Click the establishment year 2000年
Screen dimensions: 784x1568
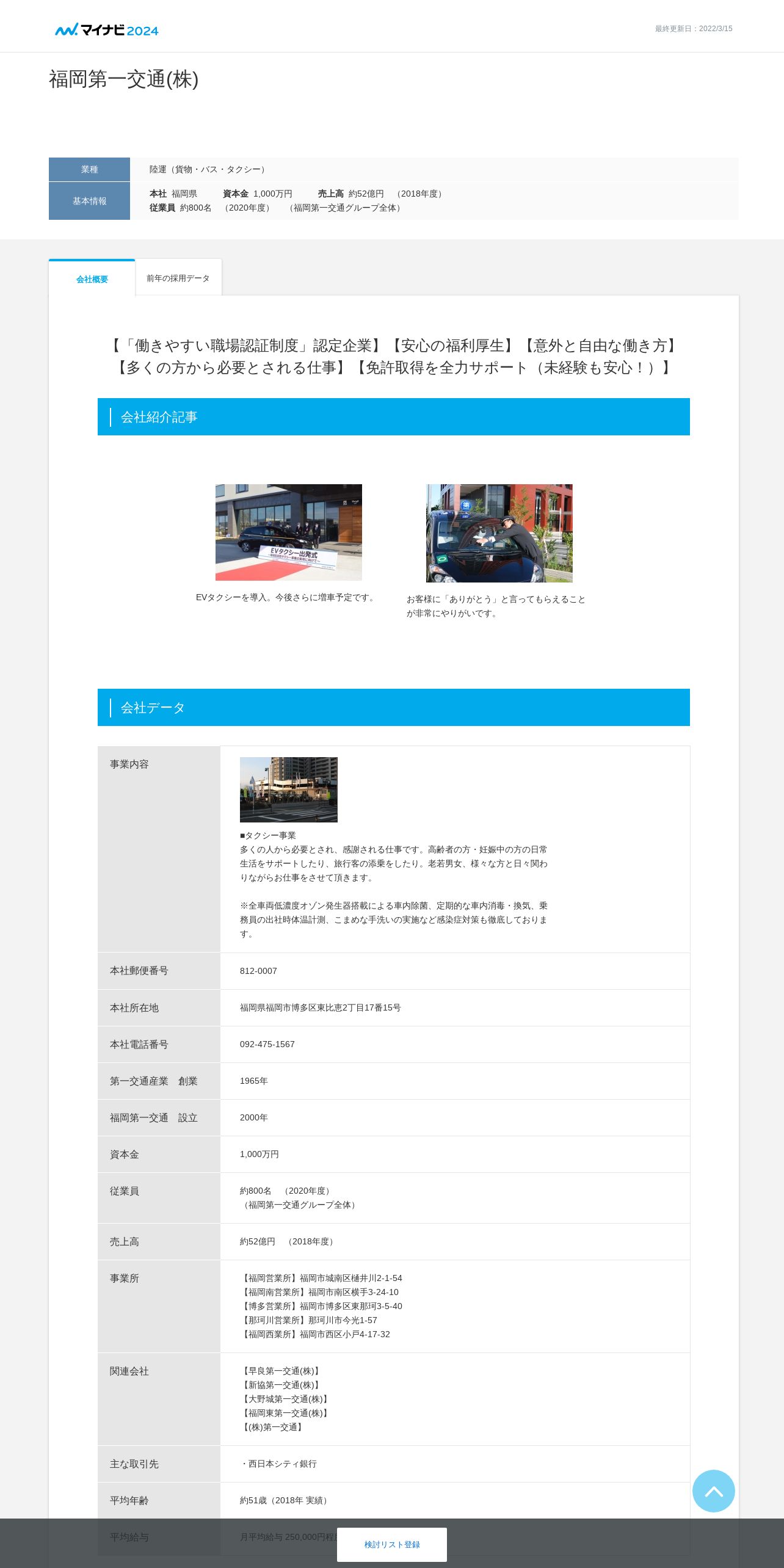[x=253, y=1117]
